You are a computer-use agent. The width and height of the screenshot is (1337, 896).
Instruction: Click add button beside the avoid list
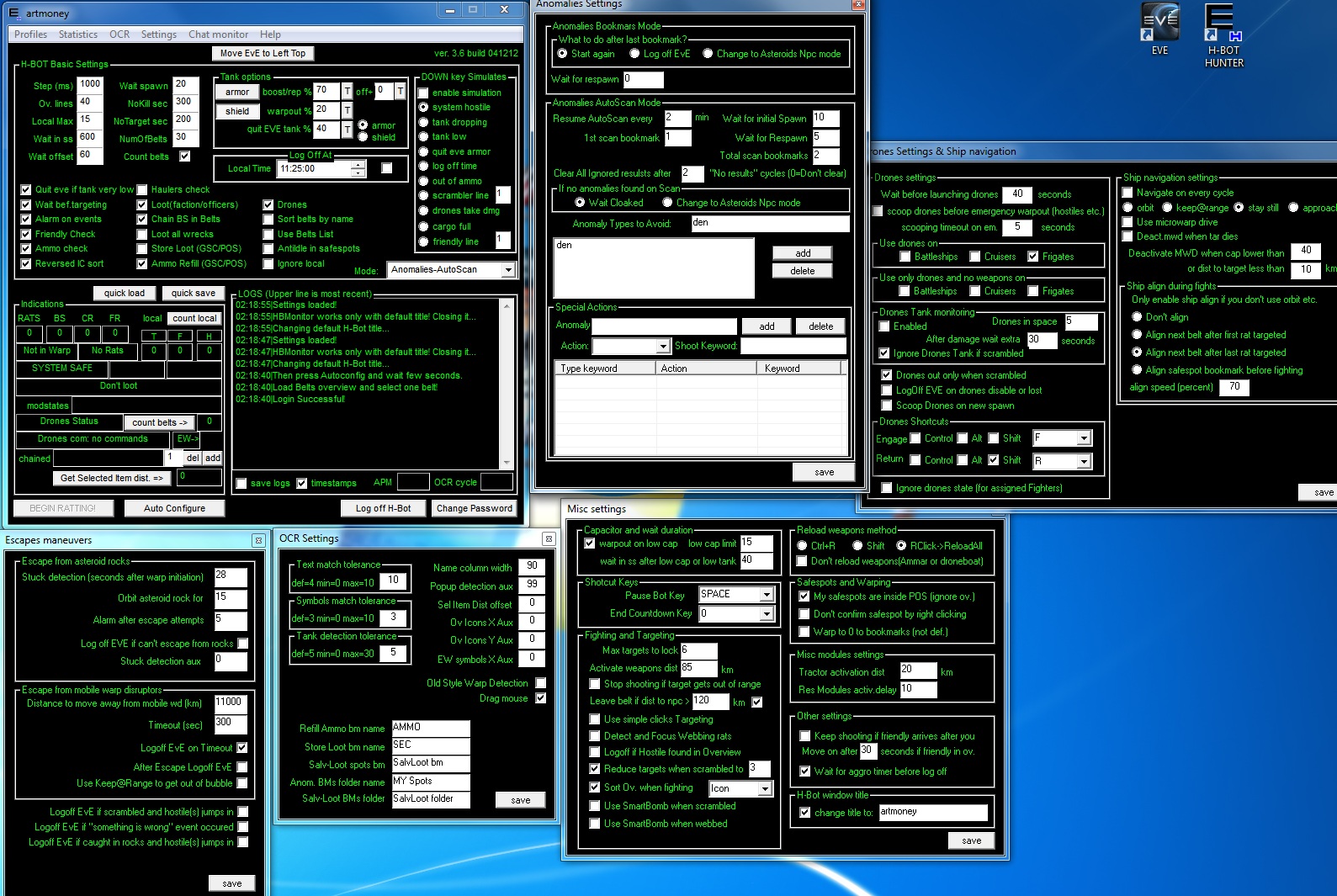(x=803, y=253)
